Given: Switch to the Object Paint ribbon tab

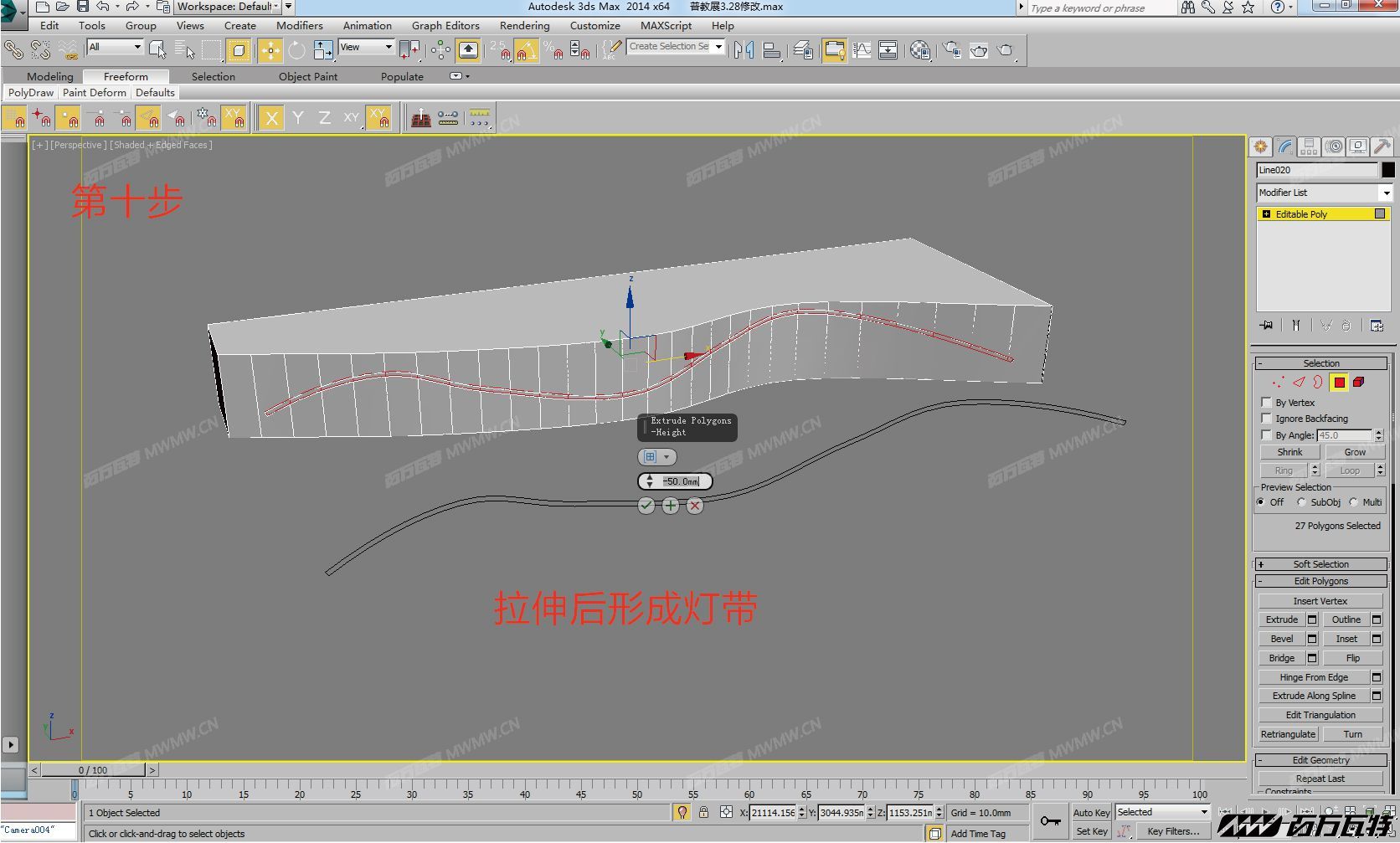Looking at the screenshot, I should (308, 76).
